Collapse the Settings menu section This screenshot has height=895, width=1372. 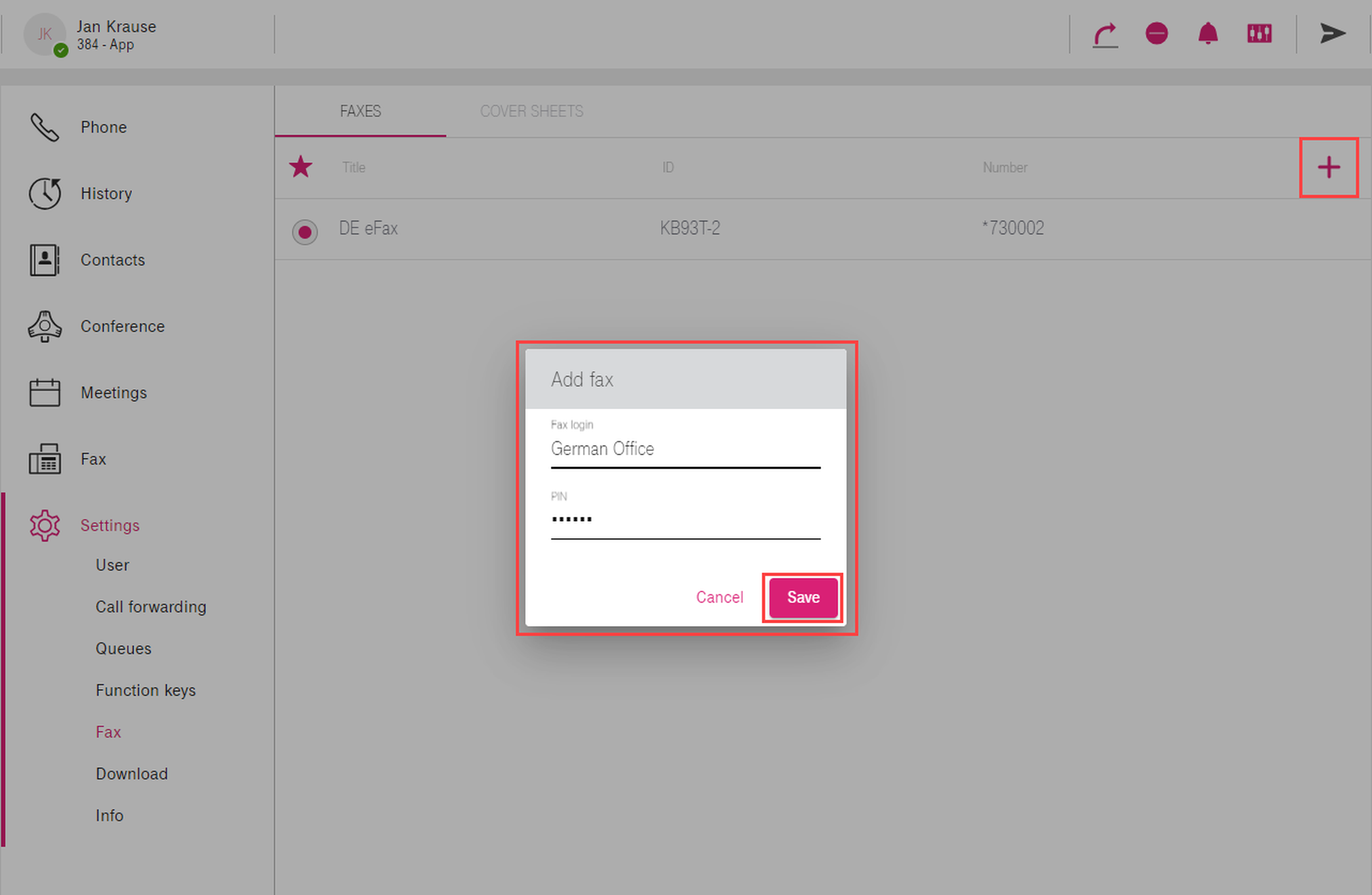click(x=110, y=525)
